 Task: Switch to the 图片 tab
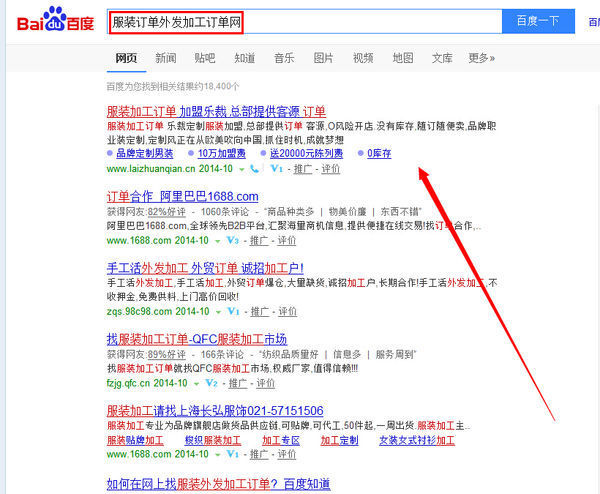coord(324,59)
